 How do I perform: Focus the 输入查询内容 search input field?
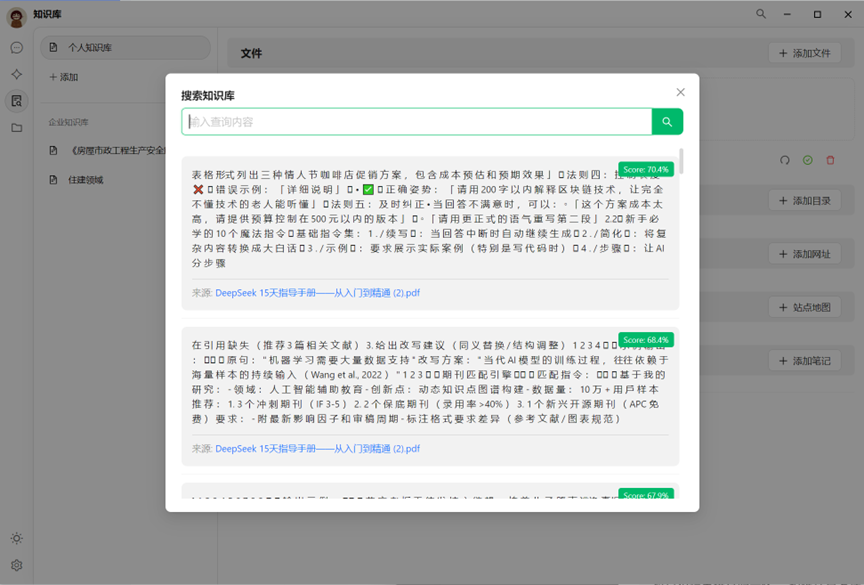pyautogui.click(x=417, y=122)
